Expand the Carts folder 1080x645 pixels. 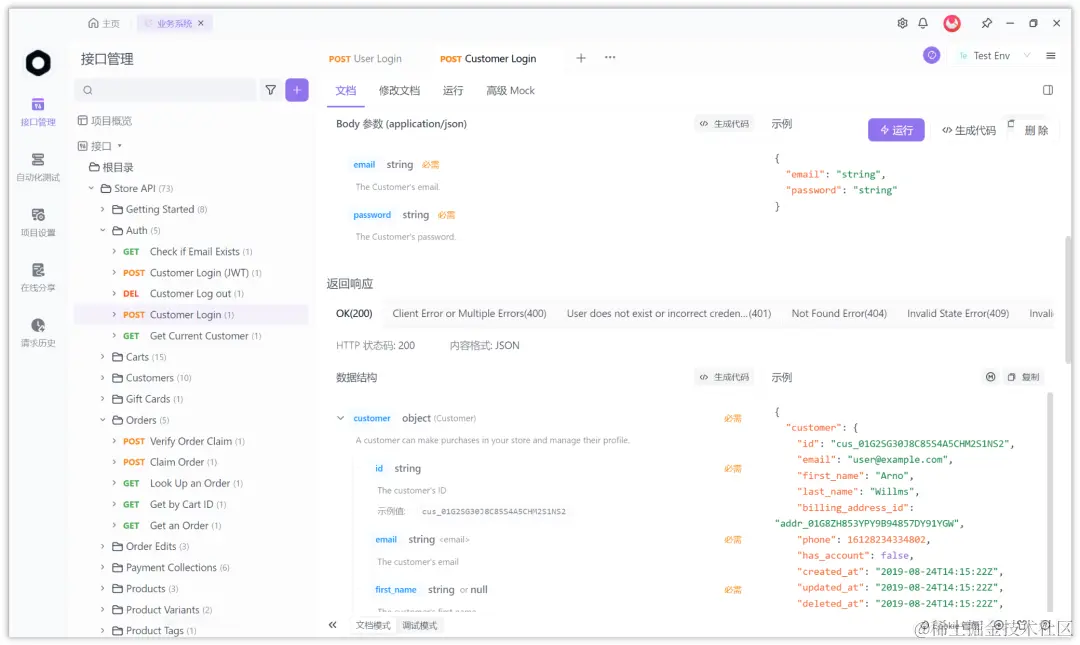click(103, 357)
